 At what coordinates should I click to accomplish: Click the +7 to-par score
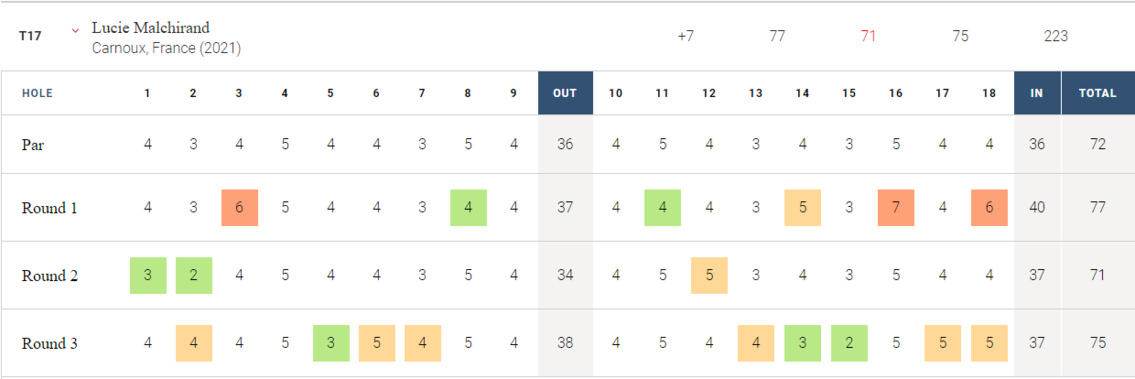point(685,36)
